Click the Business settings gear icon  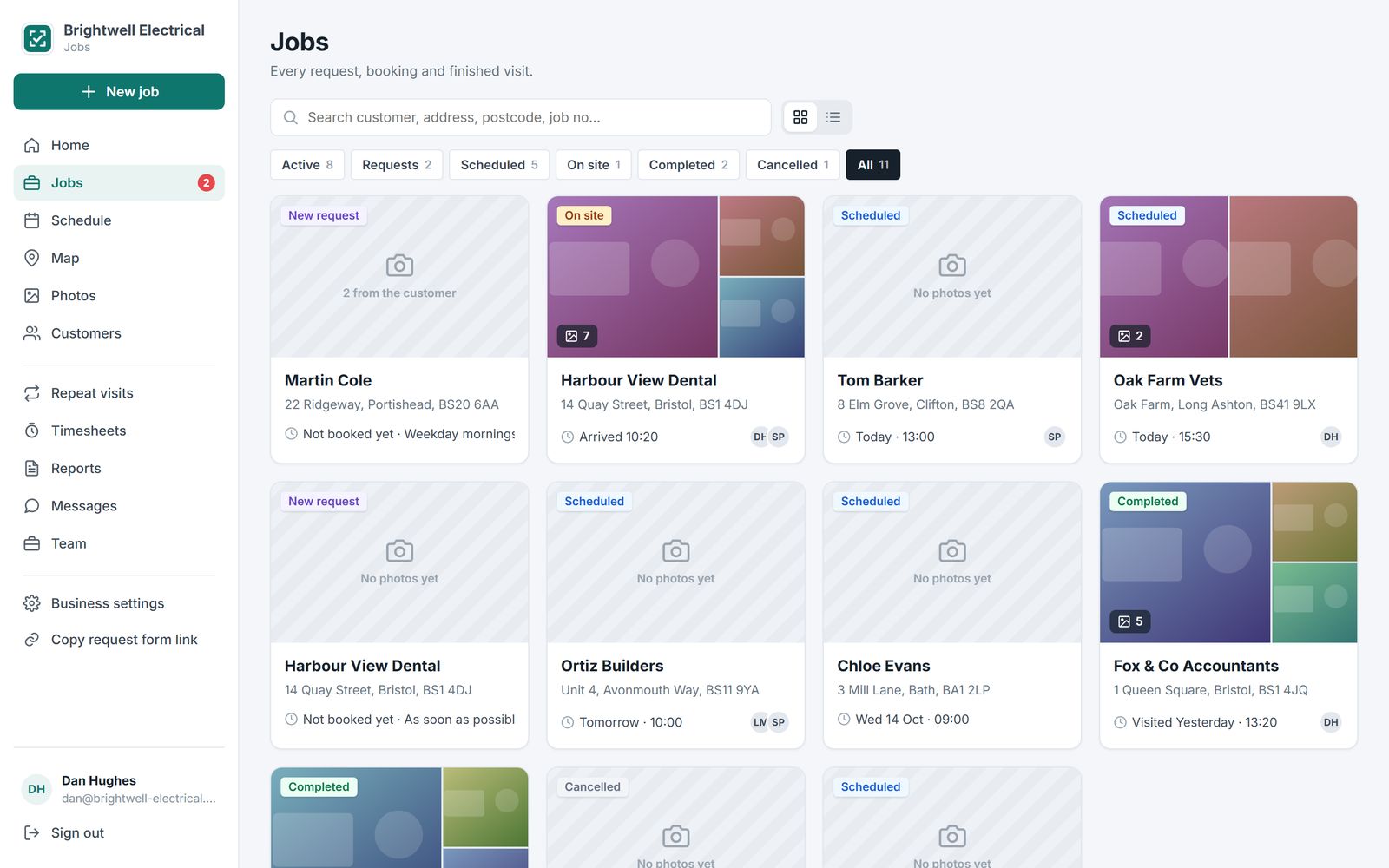pyautogui.click(x=32, y=603)
